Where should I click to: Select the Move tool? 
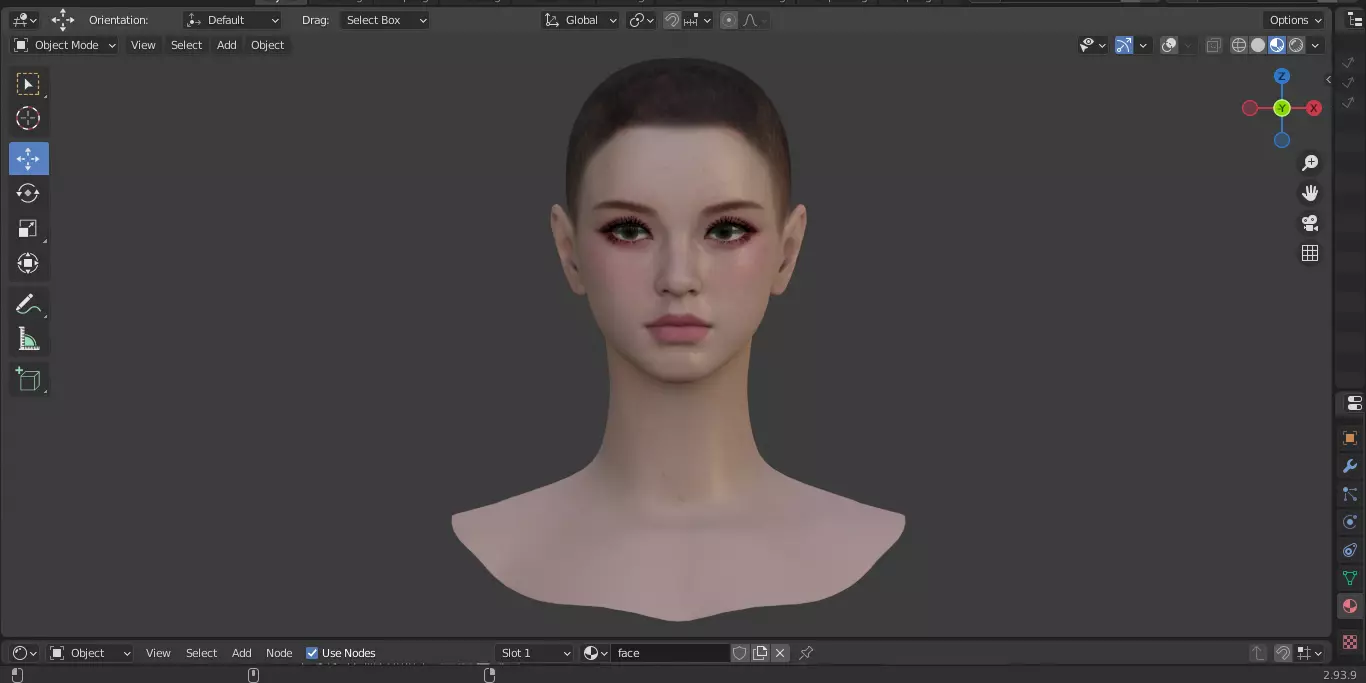28,159
